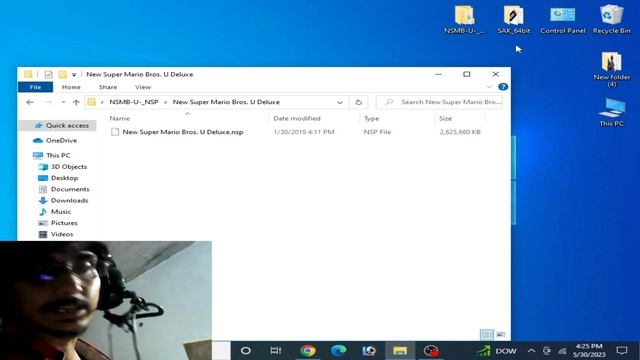640x360 pixels.
Task: Open the notification center icon
Action: point(622,351)
